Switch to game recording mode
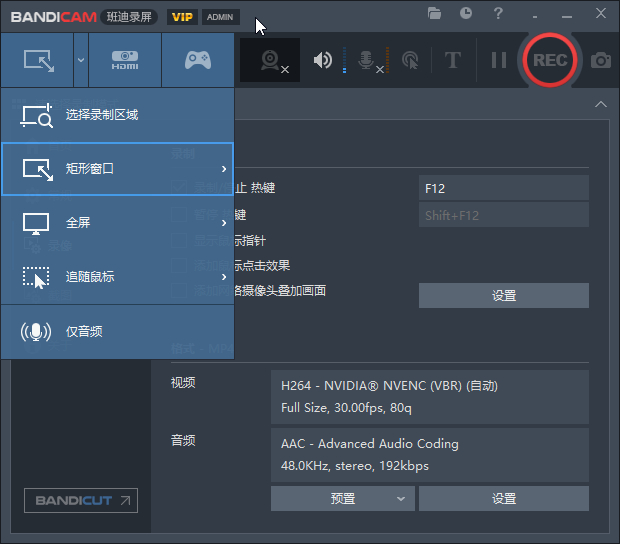This screenshot has width=620, height=544. pyautogui.click(x=198, y=60)
